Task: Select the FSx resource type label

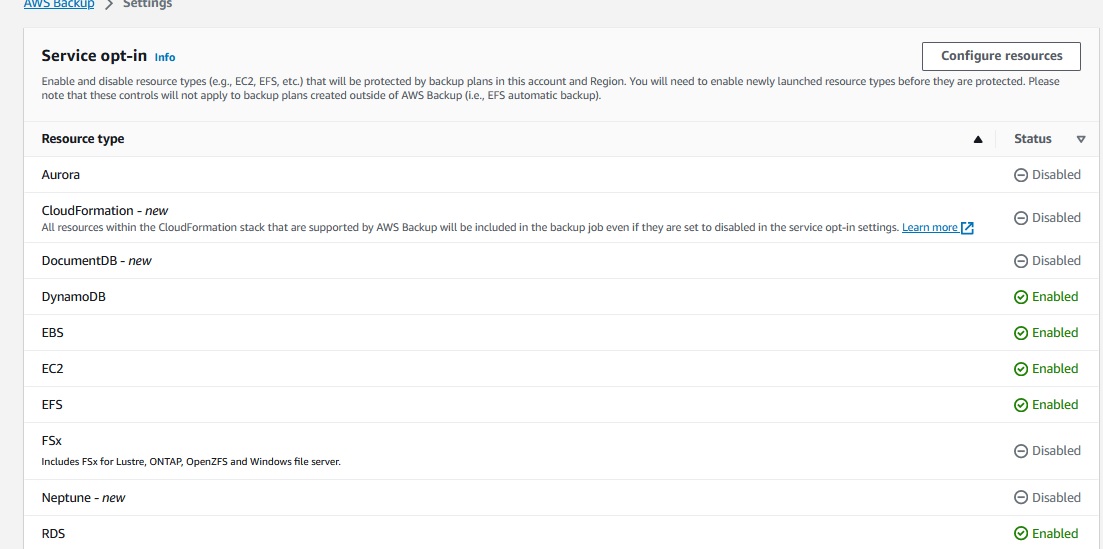Action: pos(51,441)
